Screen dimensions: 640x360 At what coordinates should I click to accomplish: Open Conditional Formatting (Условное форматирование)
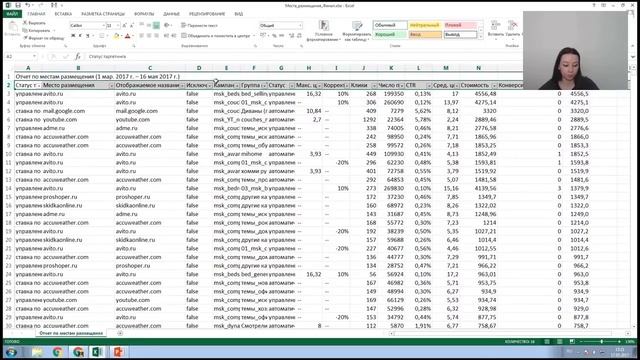(x=324, y=31)
